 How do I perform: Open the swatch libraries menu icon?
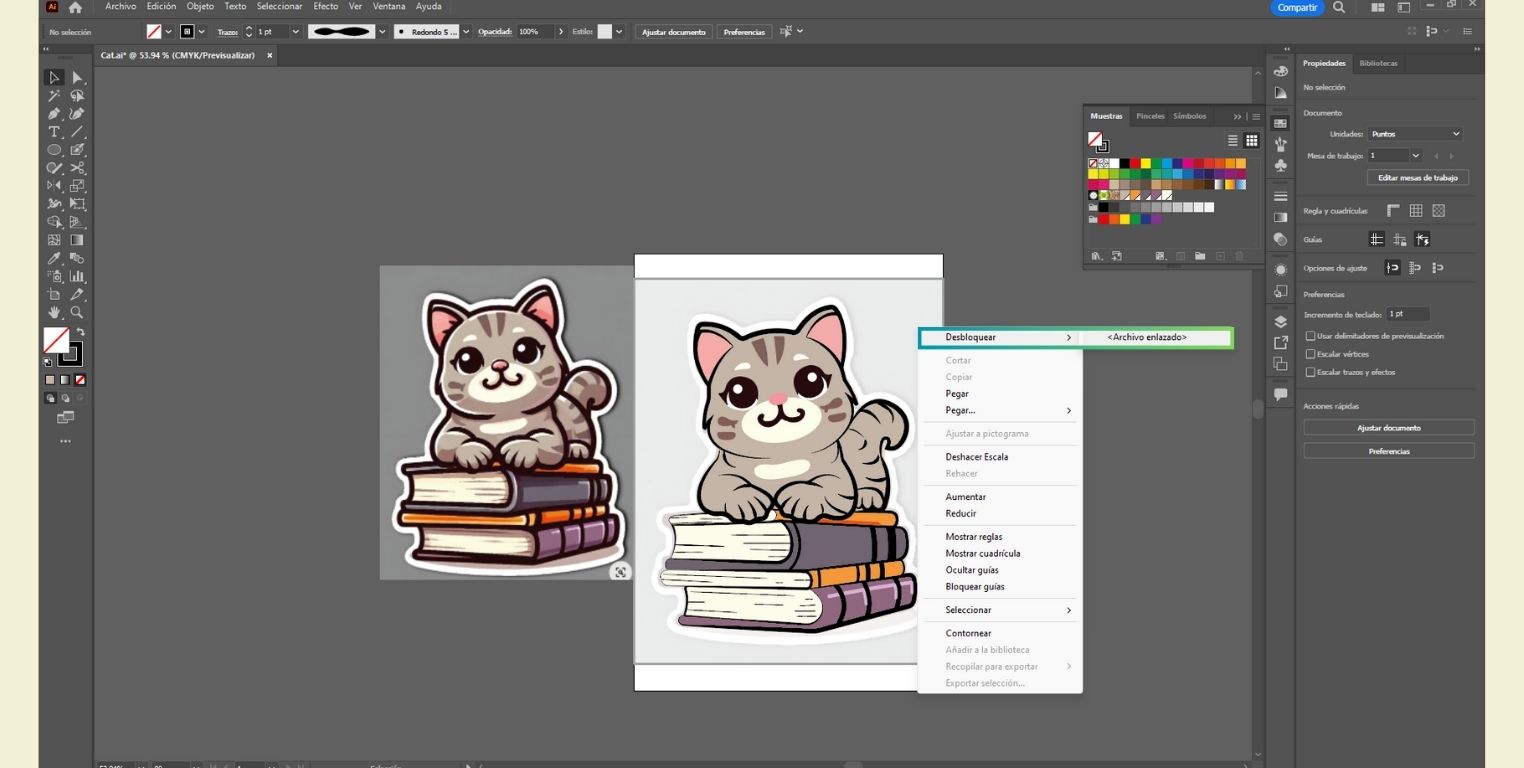click(1097, 256)
